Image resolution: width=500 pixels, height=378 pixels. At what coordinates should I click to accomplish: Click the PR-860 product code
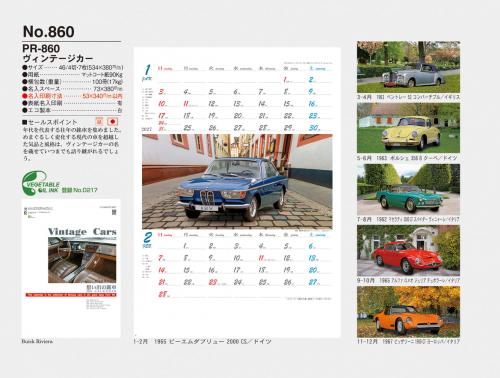click(41, 49)
